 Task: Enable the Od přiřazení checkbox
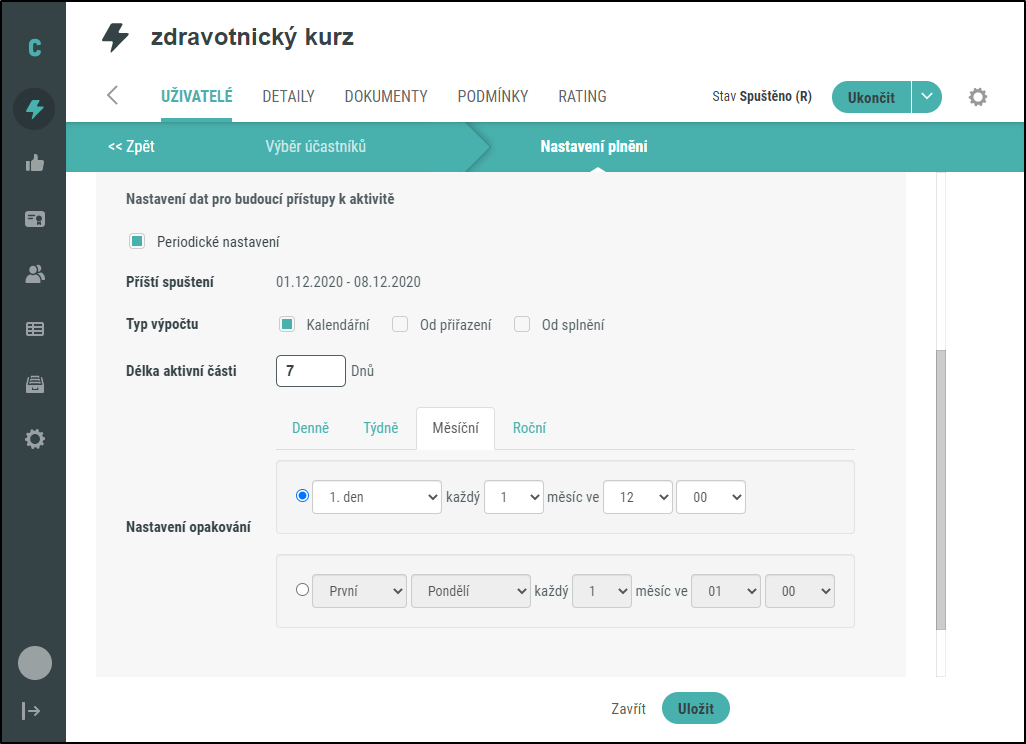(400, 324)
